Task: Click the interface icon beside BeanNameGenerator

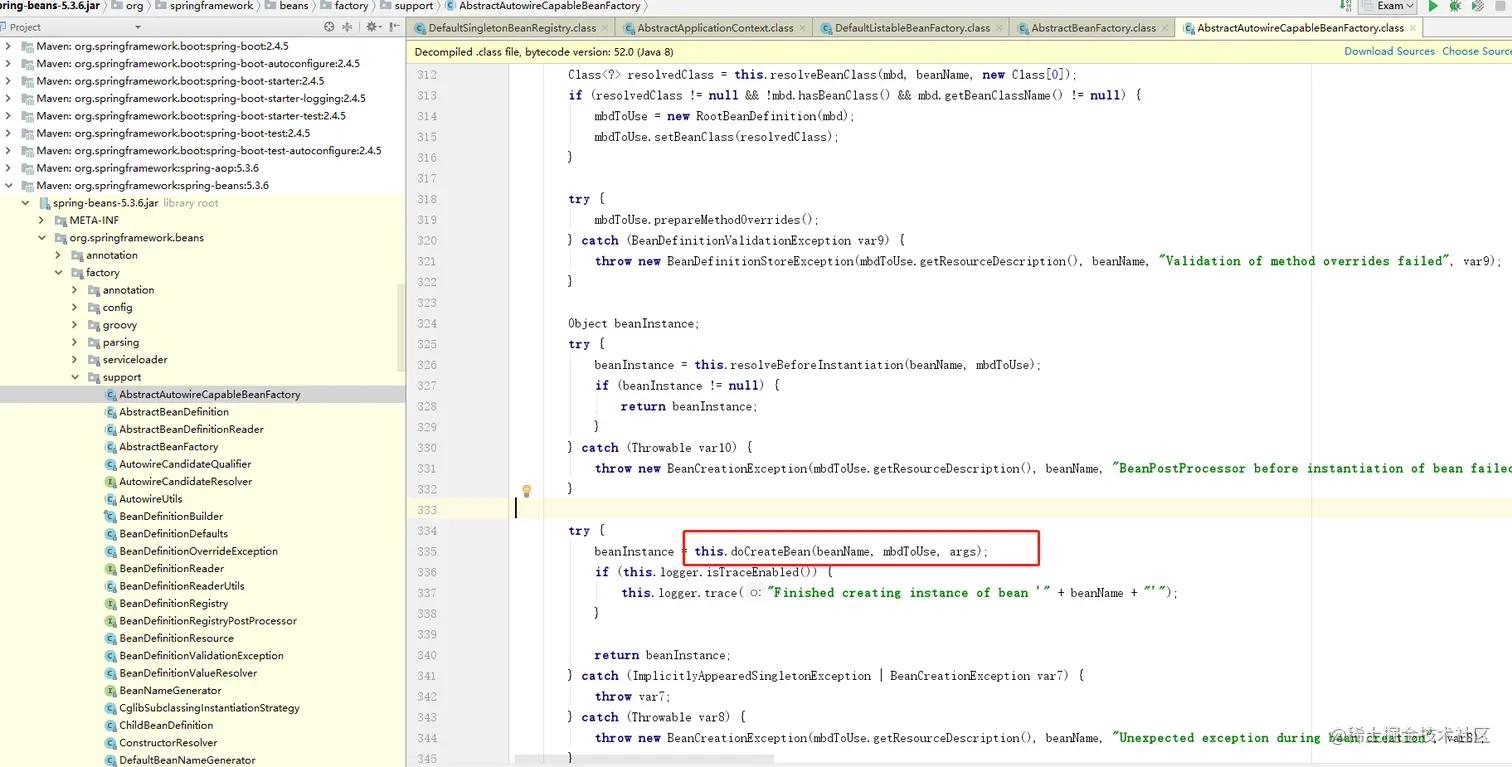Action: coord(111,691)
